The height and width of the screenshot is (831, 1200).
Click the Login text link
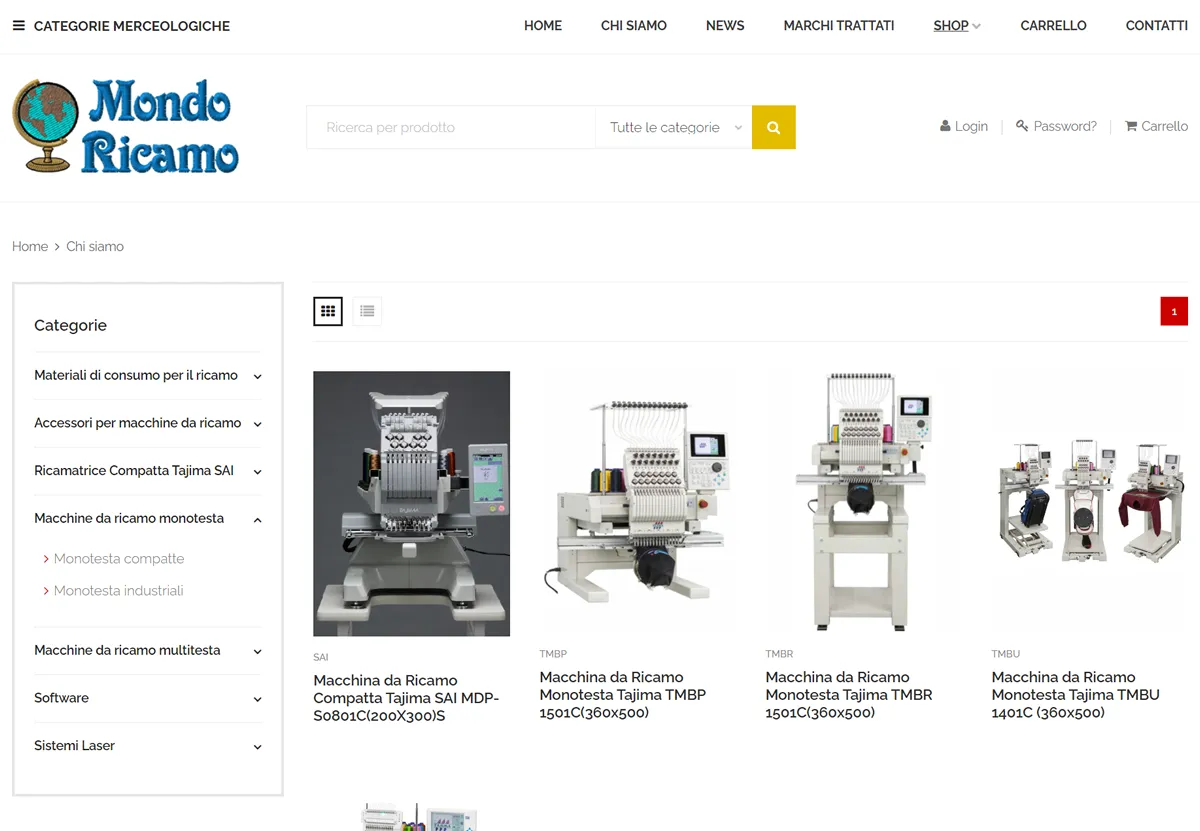coord(971,126)
